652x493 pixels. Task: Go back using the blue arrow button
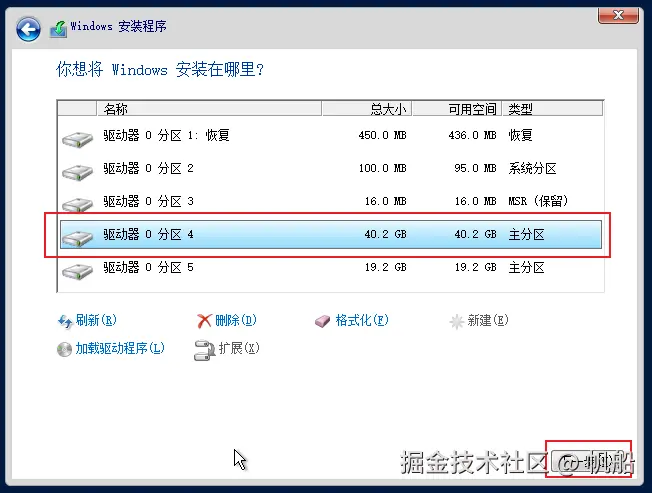coord(28,29)
